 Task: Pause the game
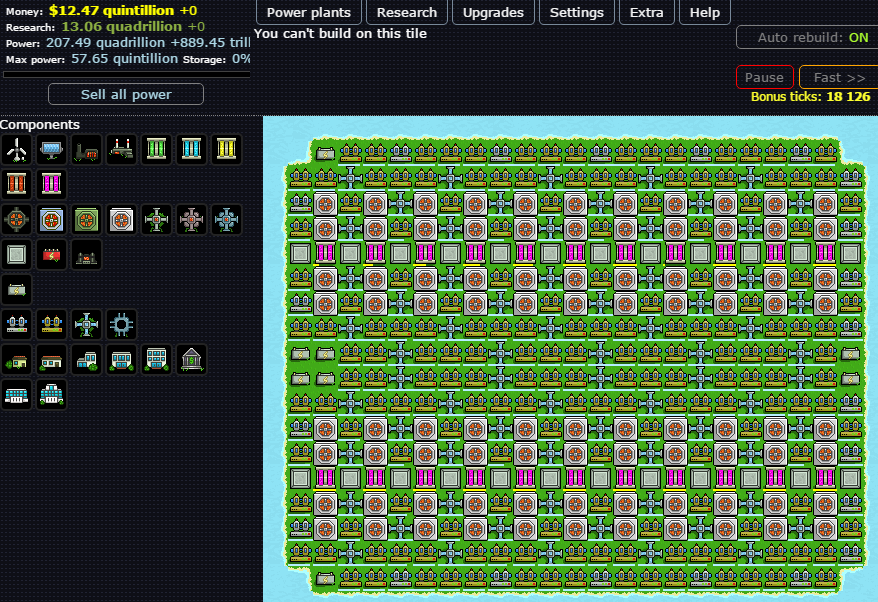click(764, 77)
